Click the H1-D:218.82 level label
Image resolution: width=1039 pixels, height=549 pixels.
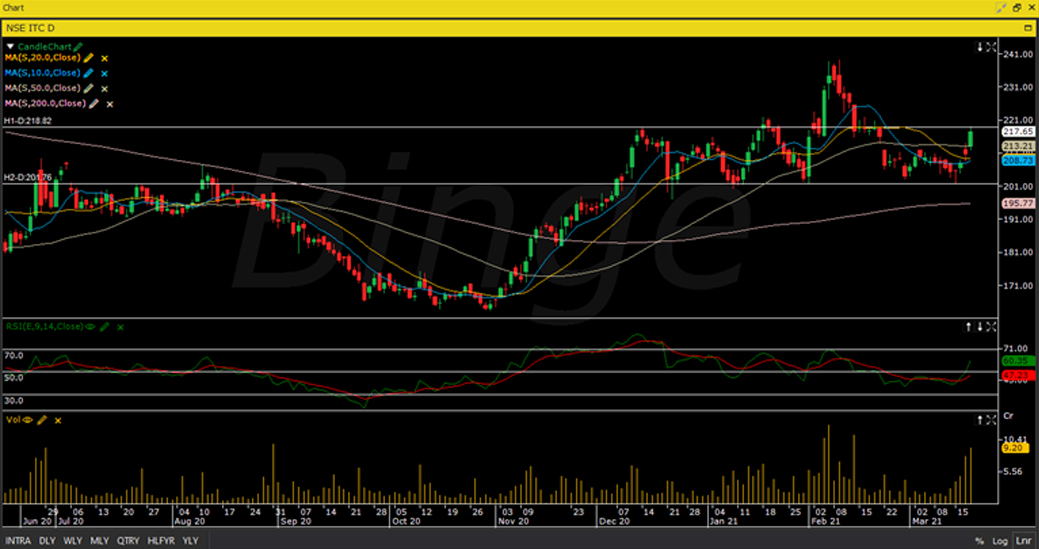pyautogui.click(x=28, y=121)
